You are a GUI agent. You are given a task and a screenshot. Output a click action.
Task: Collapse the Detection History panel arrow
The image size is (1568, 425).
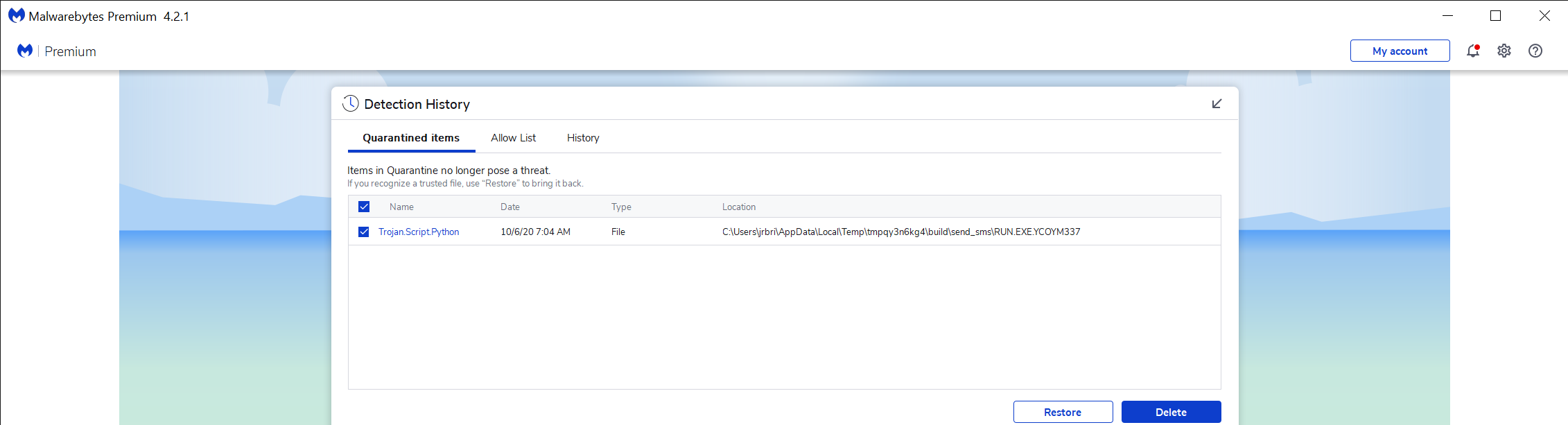coord(1217,104)
